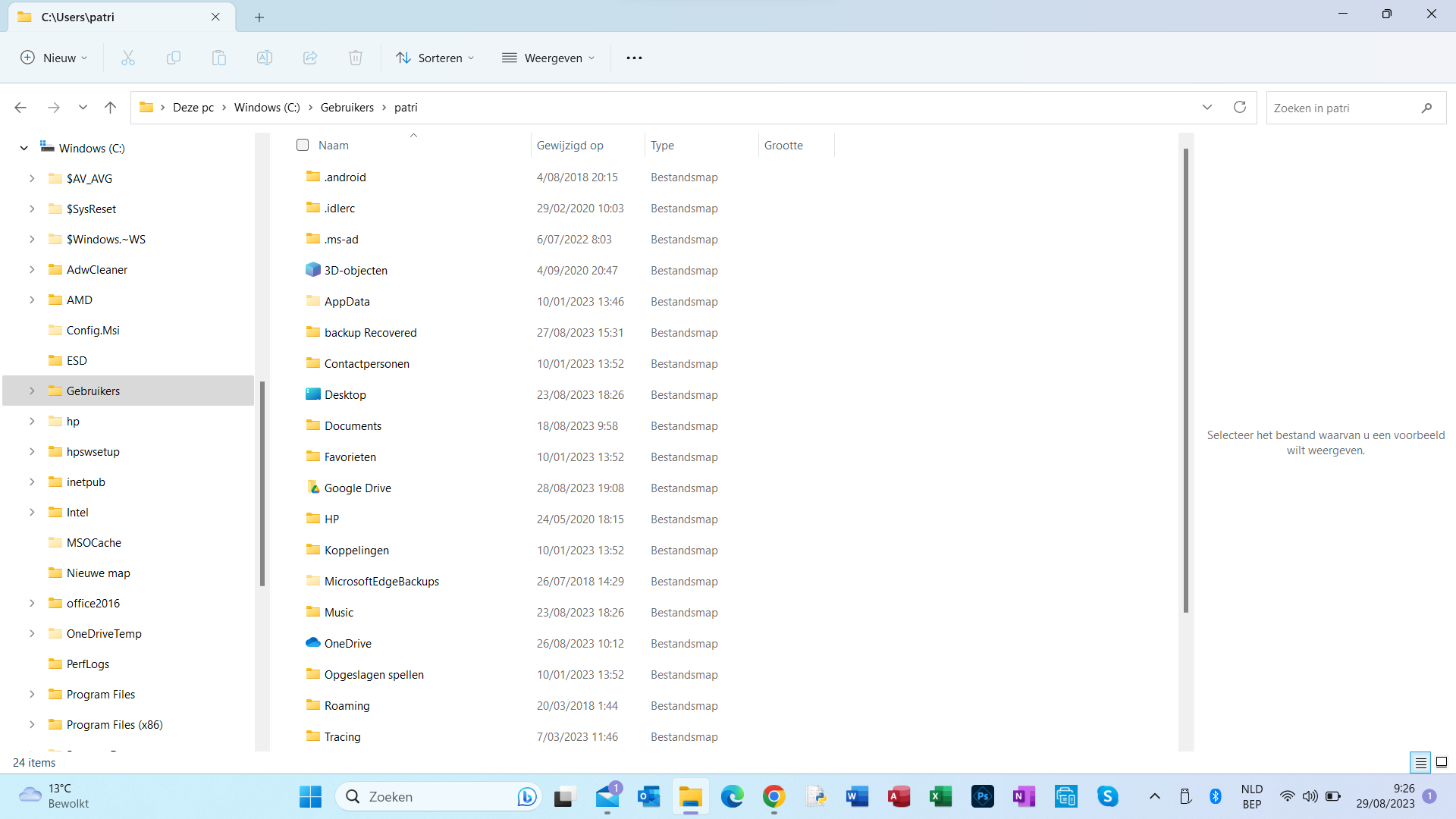Click the Paste clipboard icon
Viewport: 1456px width, 819px height.
click(x=219, y=58)
